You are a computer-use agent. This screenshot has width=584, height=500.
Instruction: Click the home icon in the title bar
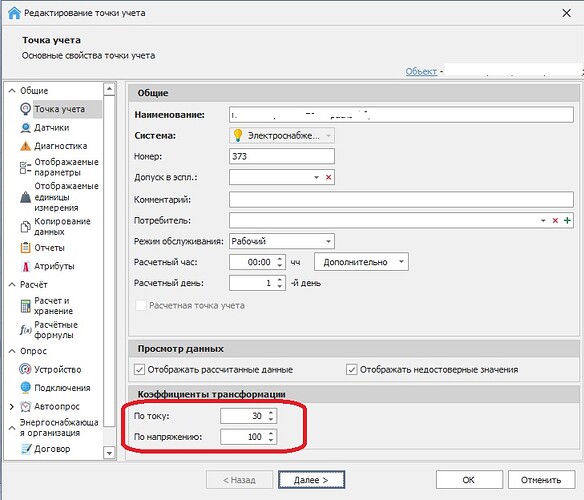14,13
